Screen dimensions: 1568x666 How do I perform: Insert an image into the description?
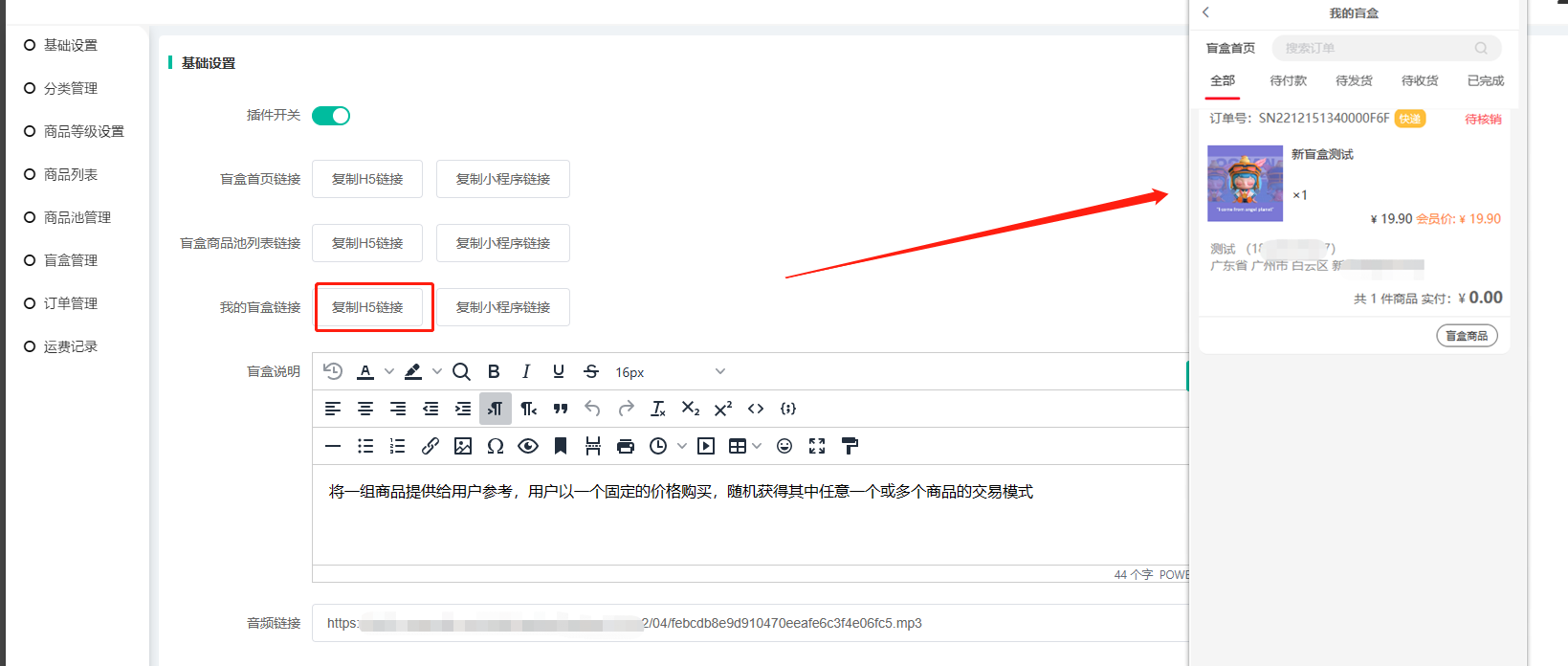pyautogui.click(x=463, y=446)
